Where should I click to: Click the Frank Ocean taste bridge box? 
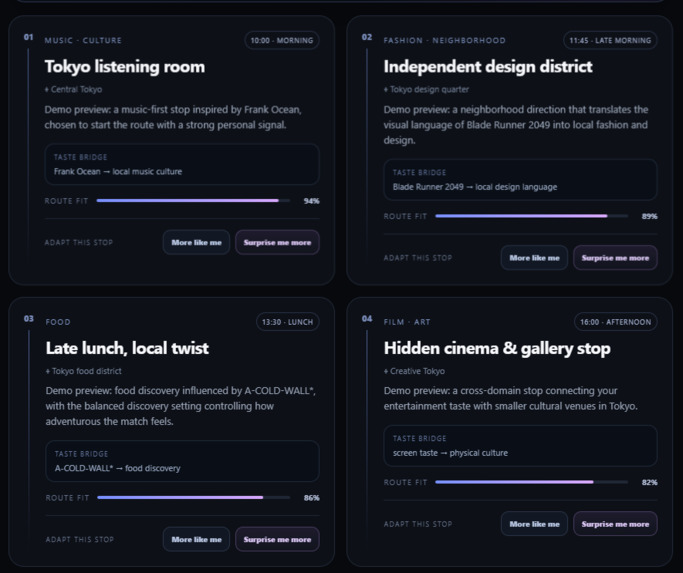pyautogui.click(x=182, y=164)
